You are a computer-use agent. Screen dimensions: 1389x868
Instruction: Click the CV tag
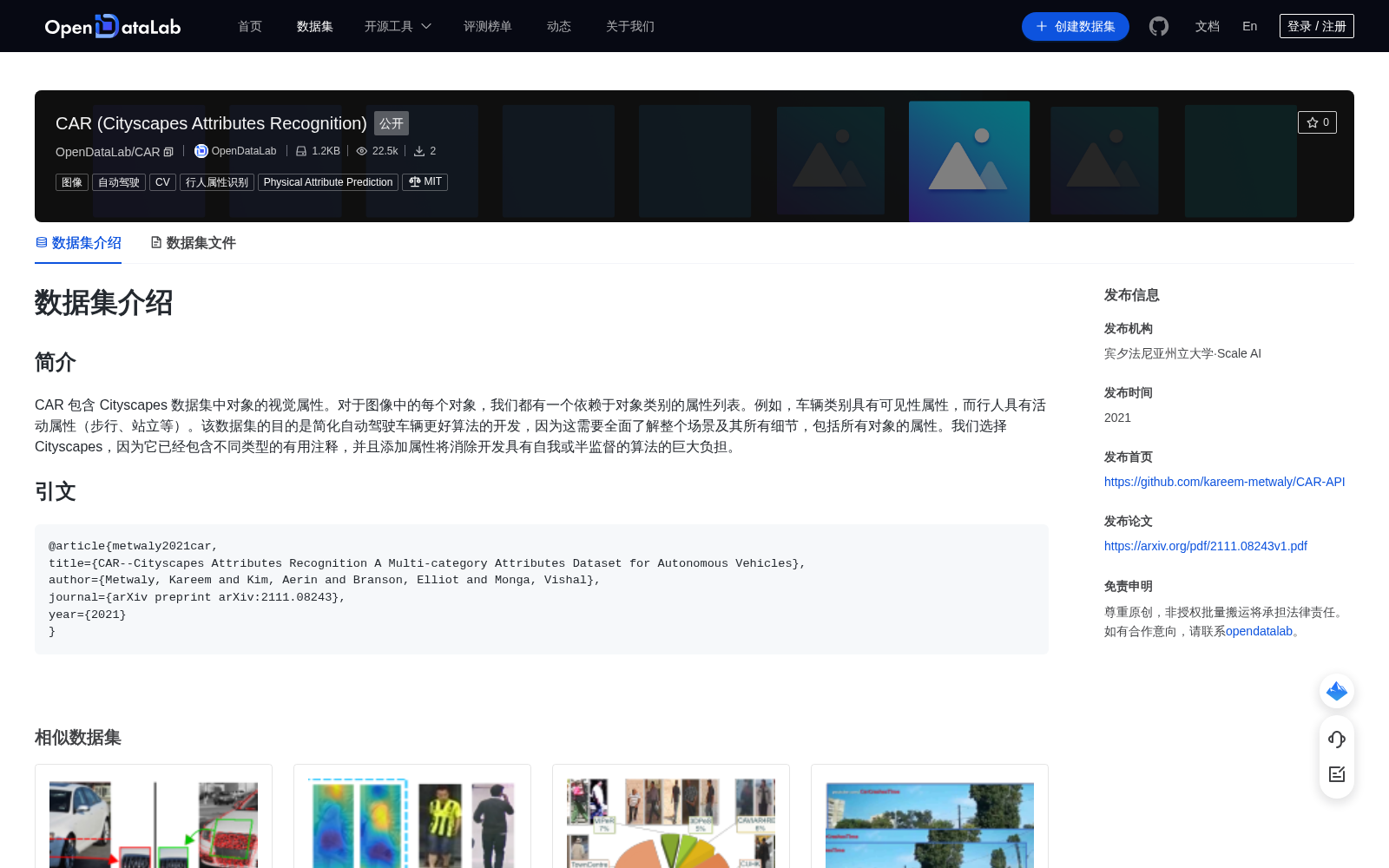coord(162,182)
